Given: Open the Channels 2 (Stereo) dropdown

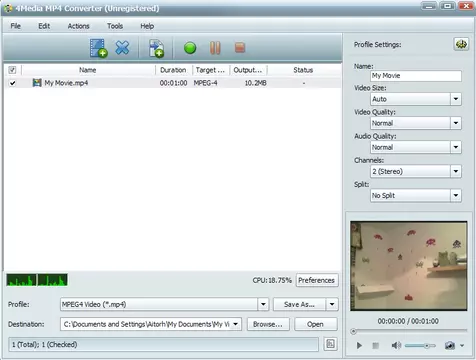Looking at the screenshot, I should (416, 171).
